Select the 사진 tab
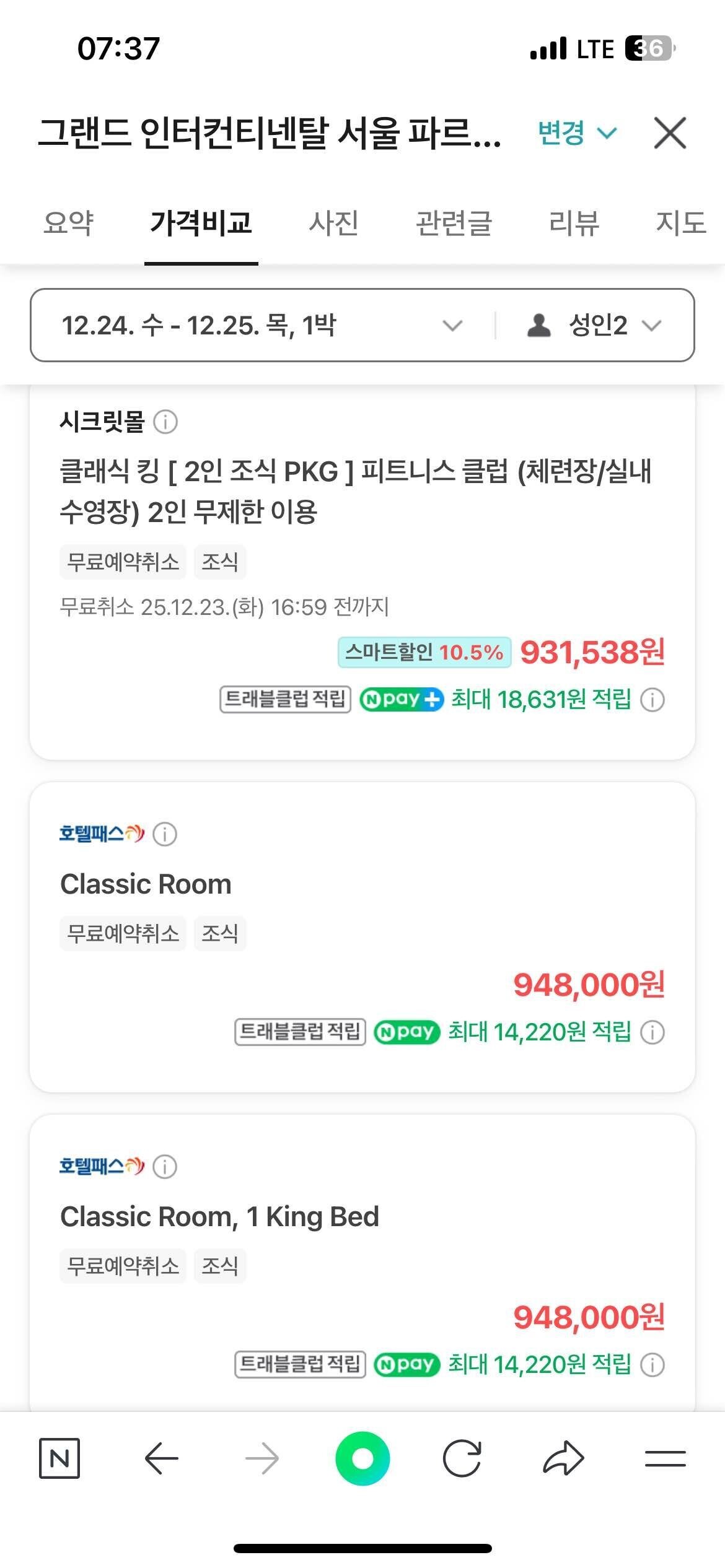The width and height of the screenshot is (725, 1568). (333, 224)
